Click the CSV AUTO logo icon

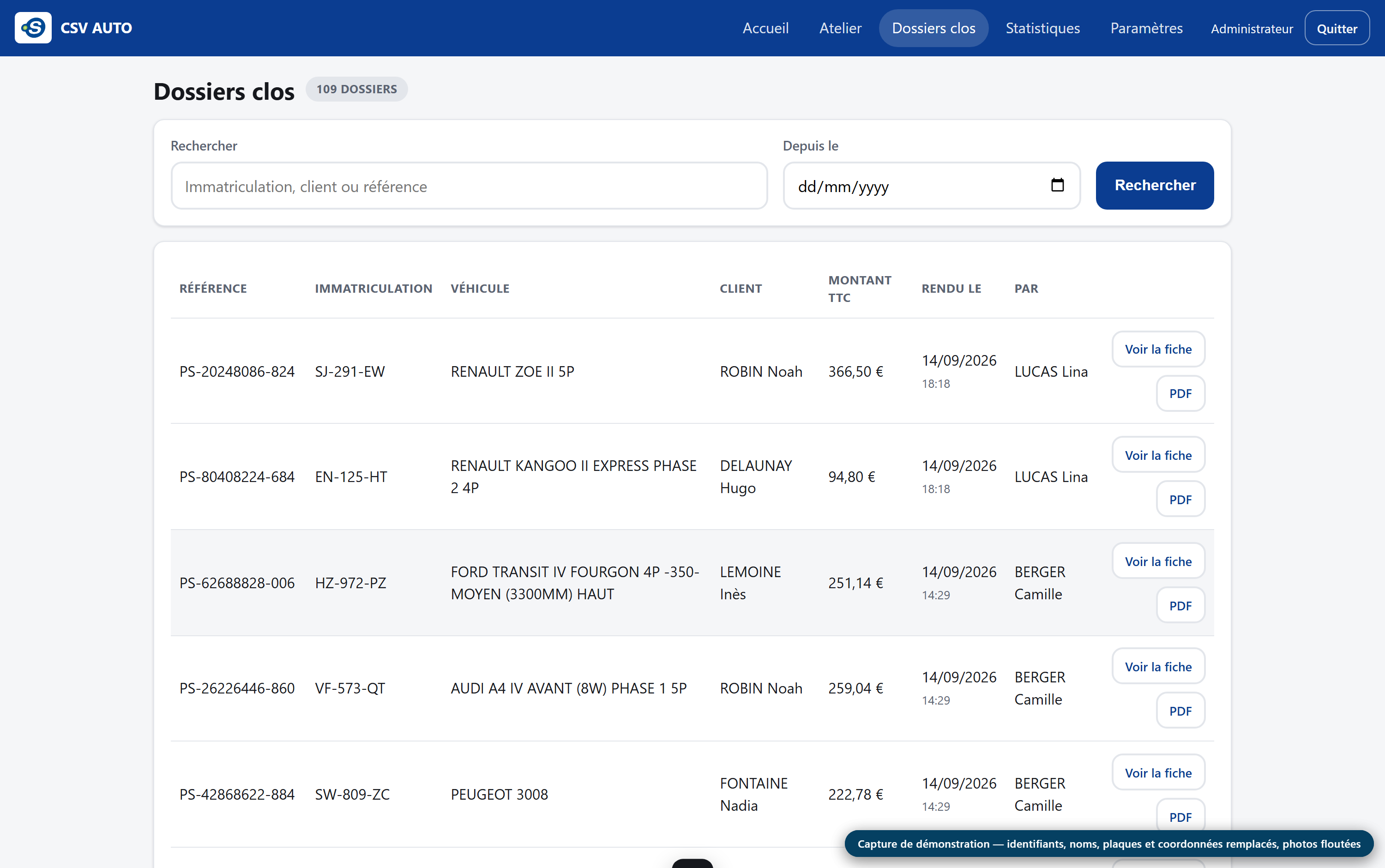pyautogui.click(x=33, y=28)
